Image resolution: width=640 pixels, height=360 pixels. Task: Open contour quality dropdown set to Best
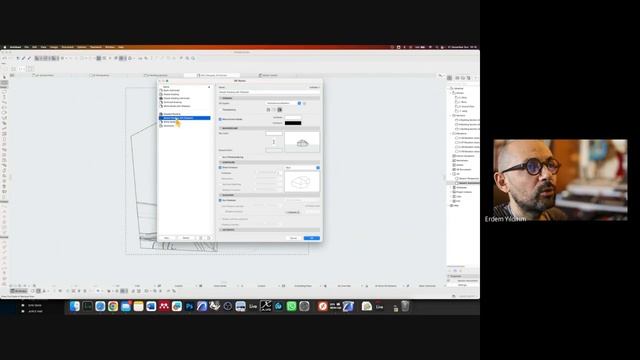[302, 168]
